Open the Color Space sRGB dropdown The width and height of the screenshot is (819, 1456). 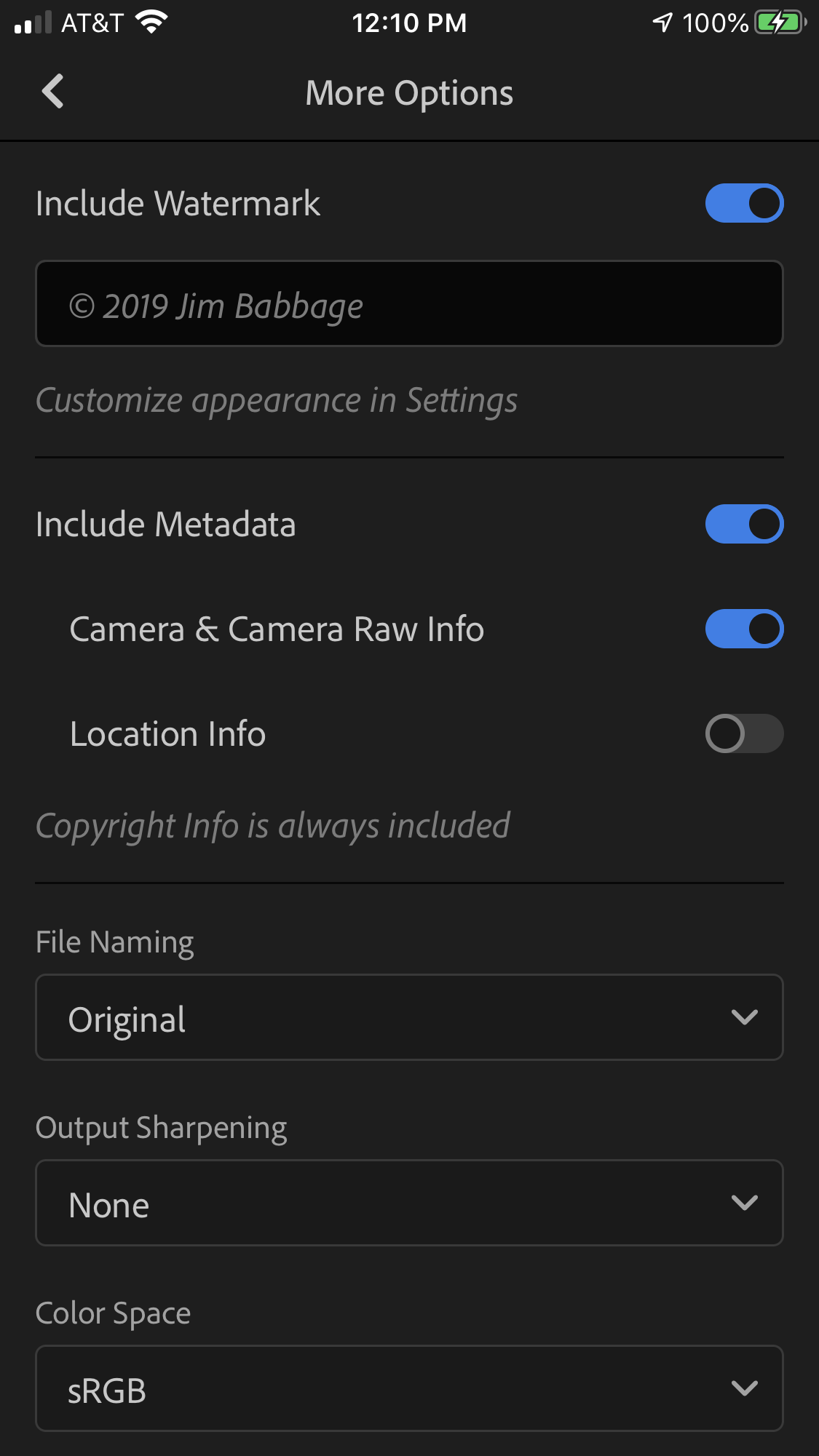pyautogui.click(x=409, y=1388)
